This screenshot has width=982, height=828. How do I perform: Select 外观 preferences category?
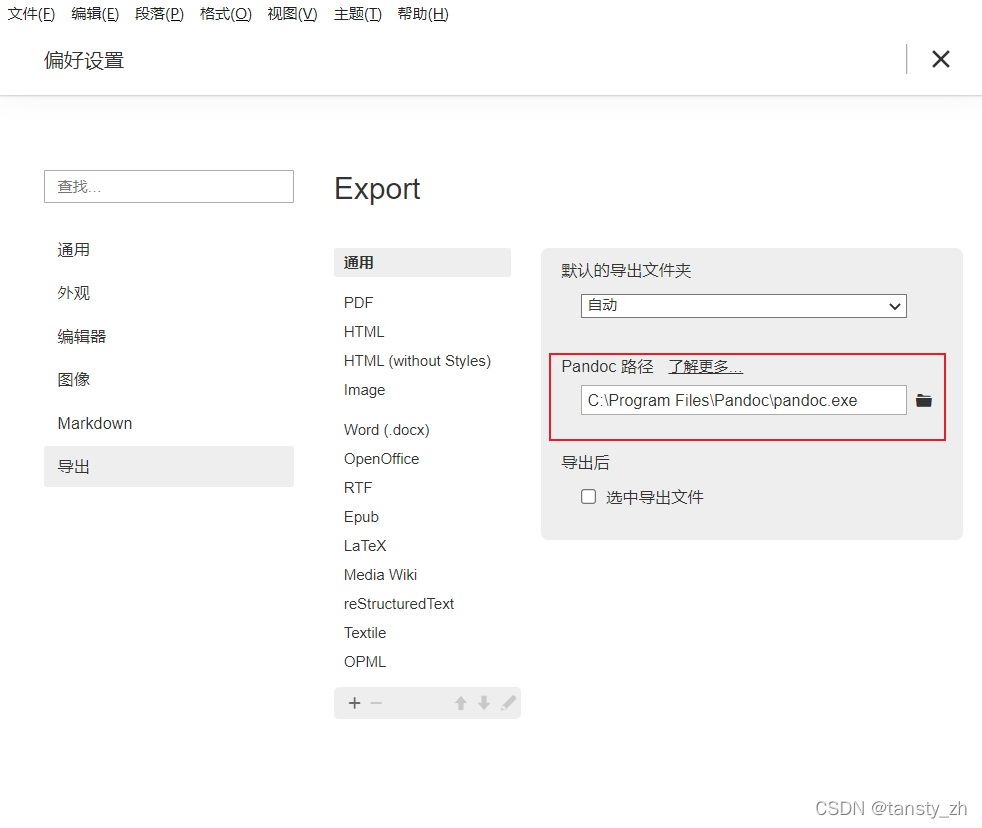[169, 293]
